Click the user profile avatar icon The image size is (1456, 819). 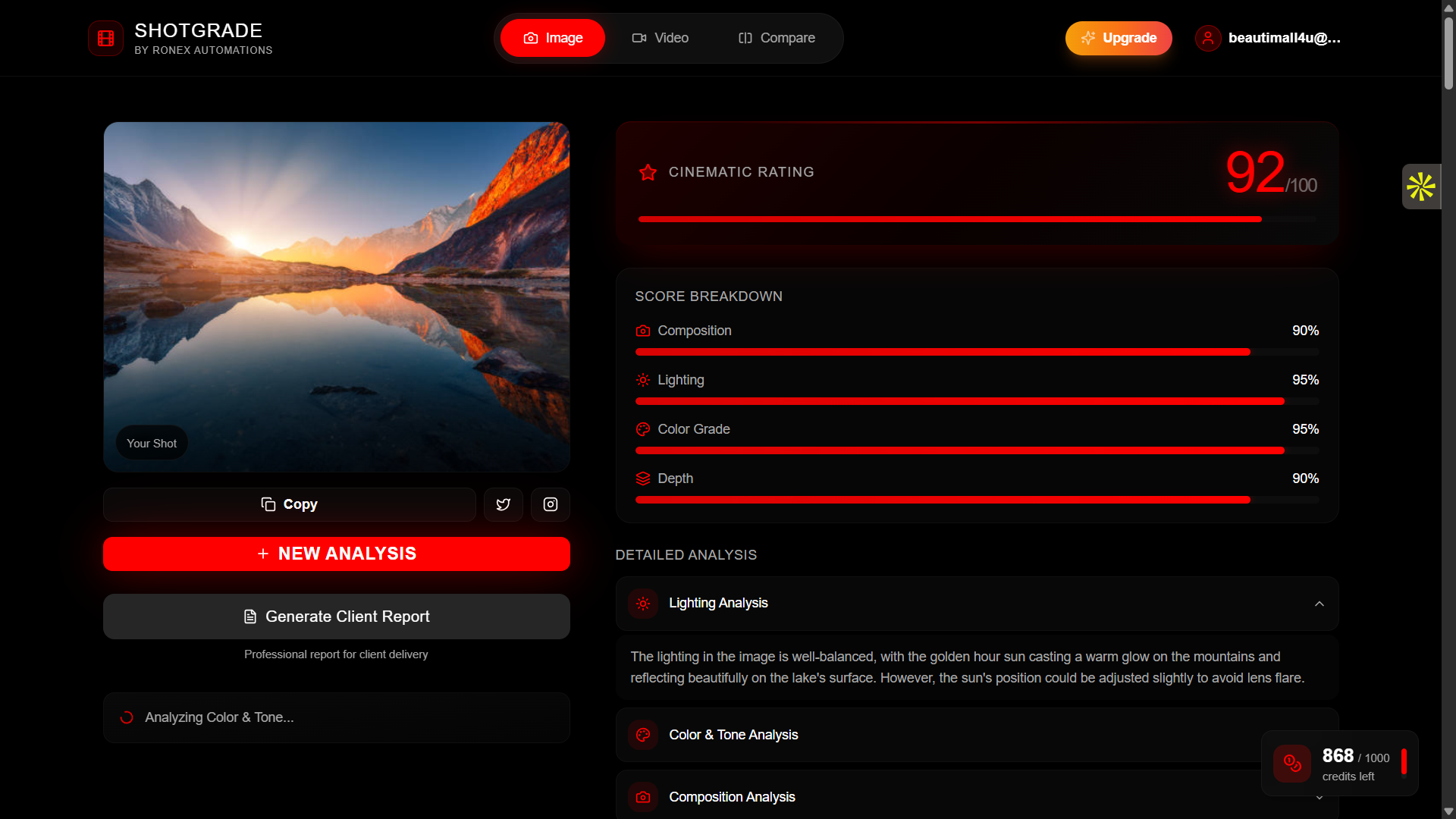(1207, 38)
